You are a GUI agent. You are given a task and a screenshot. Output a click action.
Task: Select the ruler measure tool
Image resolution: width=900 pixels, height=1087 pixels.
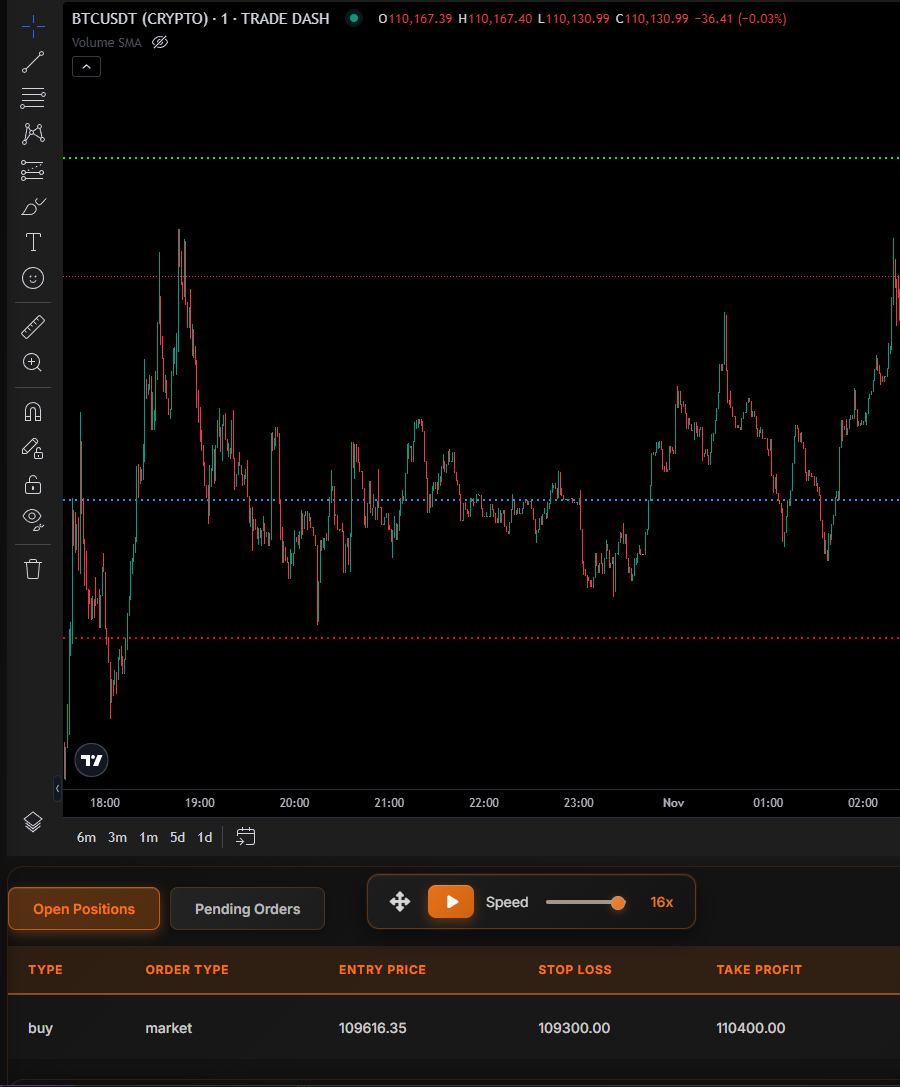coord(33,327)
